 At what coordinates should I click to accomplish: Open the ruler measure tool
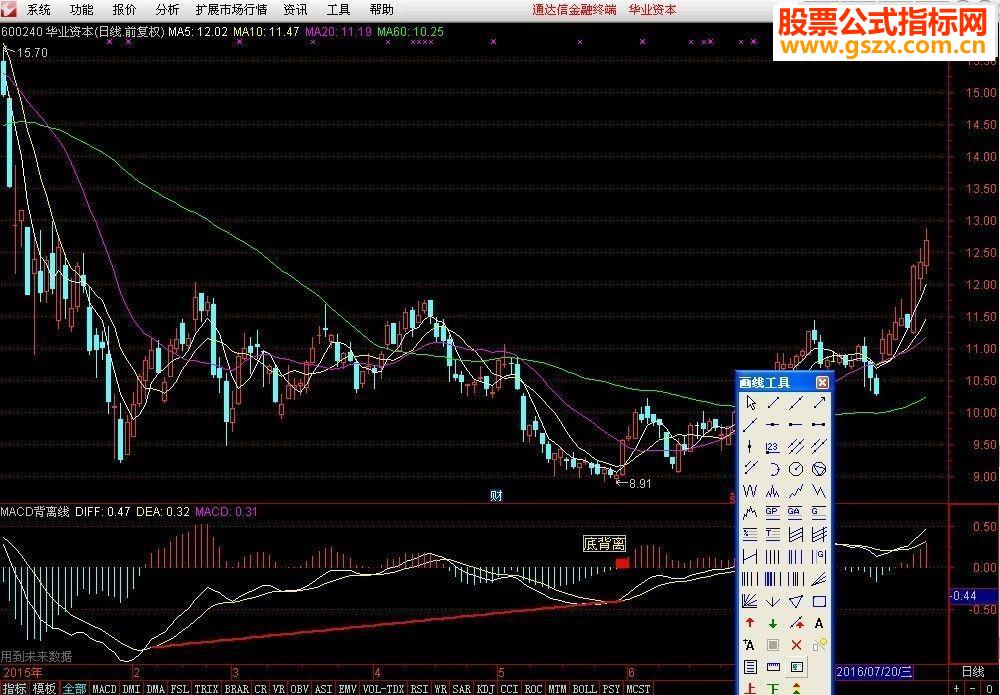pyautogui.click(x=773, y=667)
